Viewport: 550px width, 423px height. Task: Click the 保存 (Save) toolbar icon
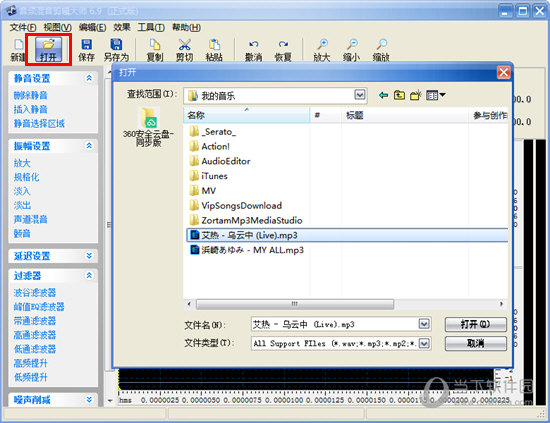[x=86, y=49]
